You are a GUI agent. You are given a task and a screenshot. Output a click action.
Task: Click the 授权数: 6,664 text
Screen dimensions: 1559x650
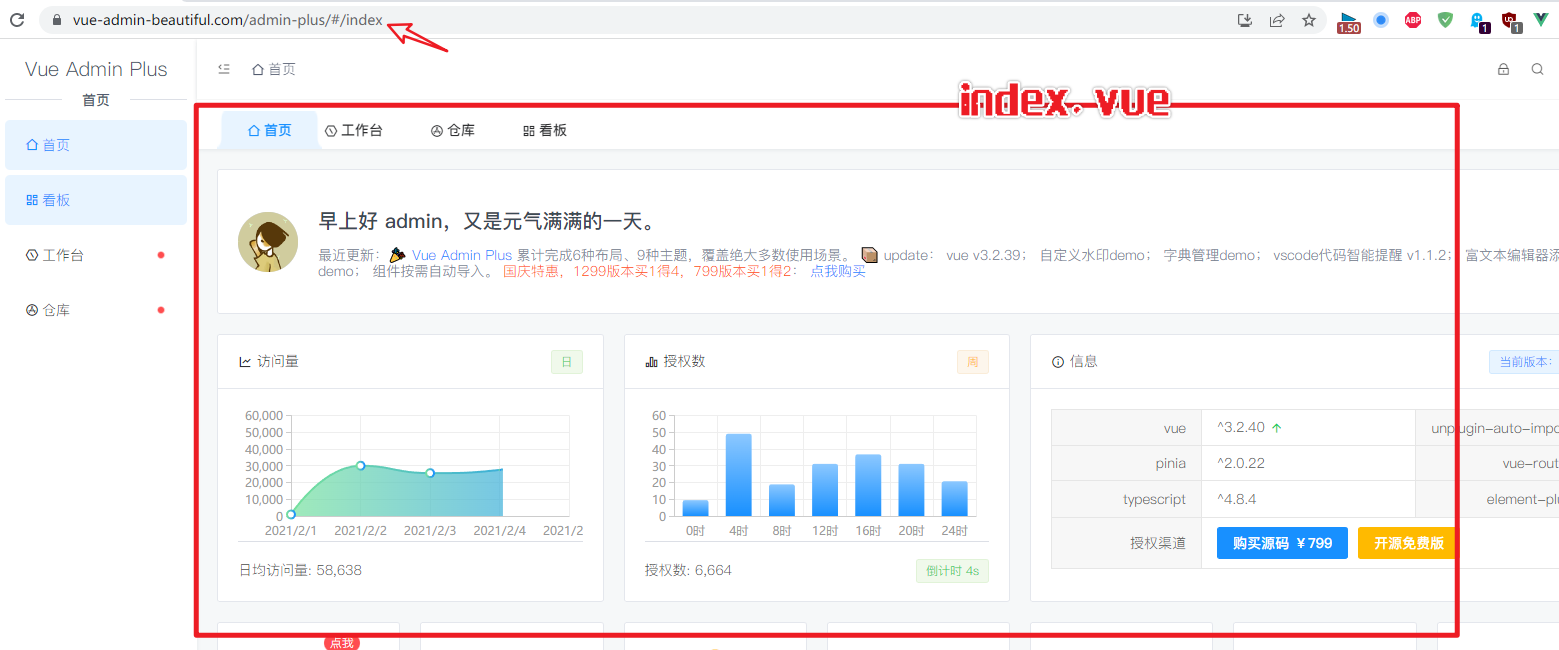point(688,570)
